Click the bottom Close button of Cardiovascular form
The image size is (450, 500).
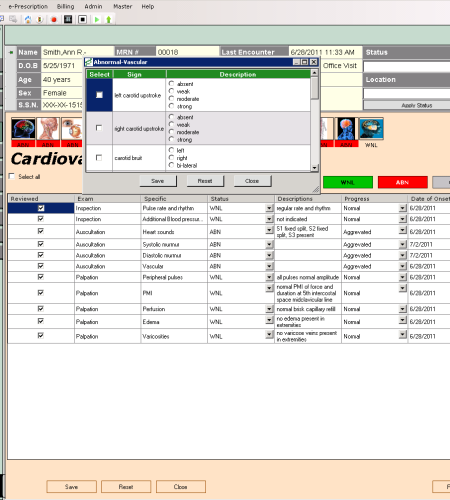[180, 487]
